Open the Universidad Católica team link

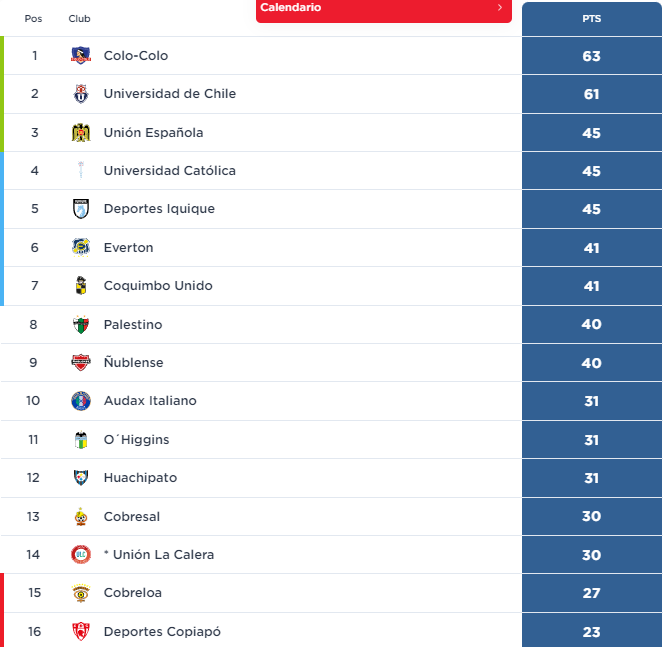pos(170,171)
